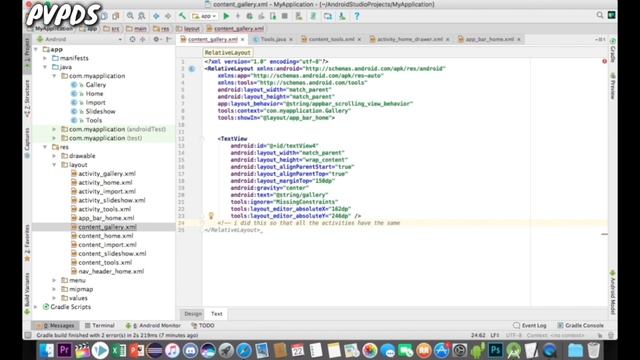Expand the manifests folder
This screenshot has width=640, height=360.
(45, 58)
